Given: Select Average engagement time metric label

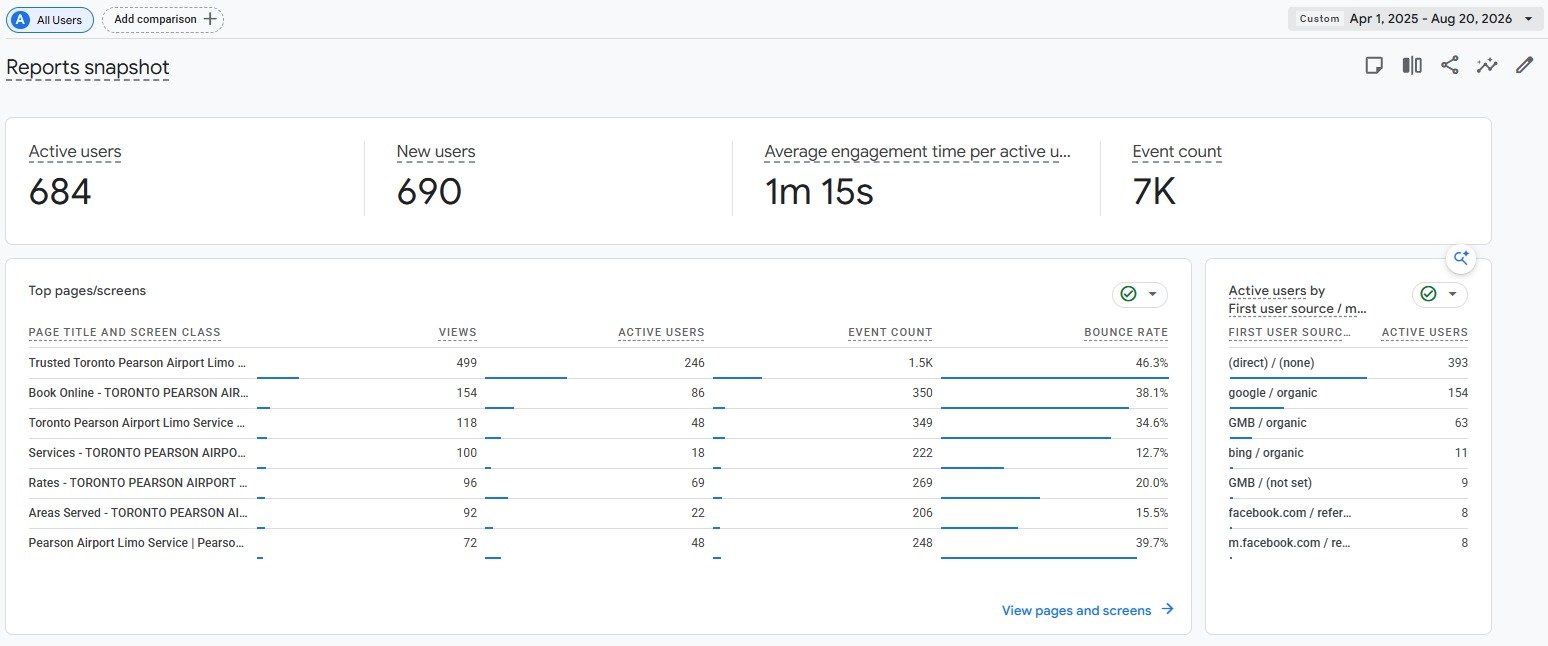Looking at the screenshot, I should pos(918,152).
